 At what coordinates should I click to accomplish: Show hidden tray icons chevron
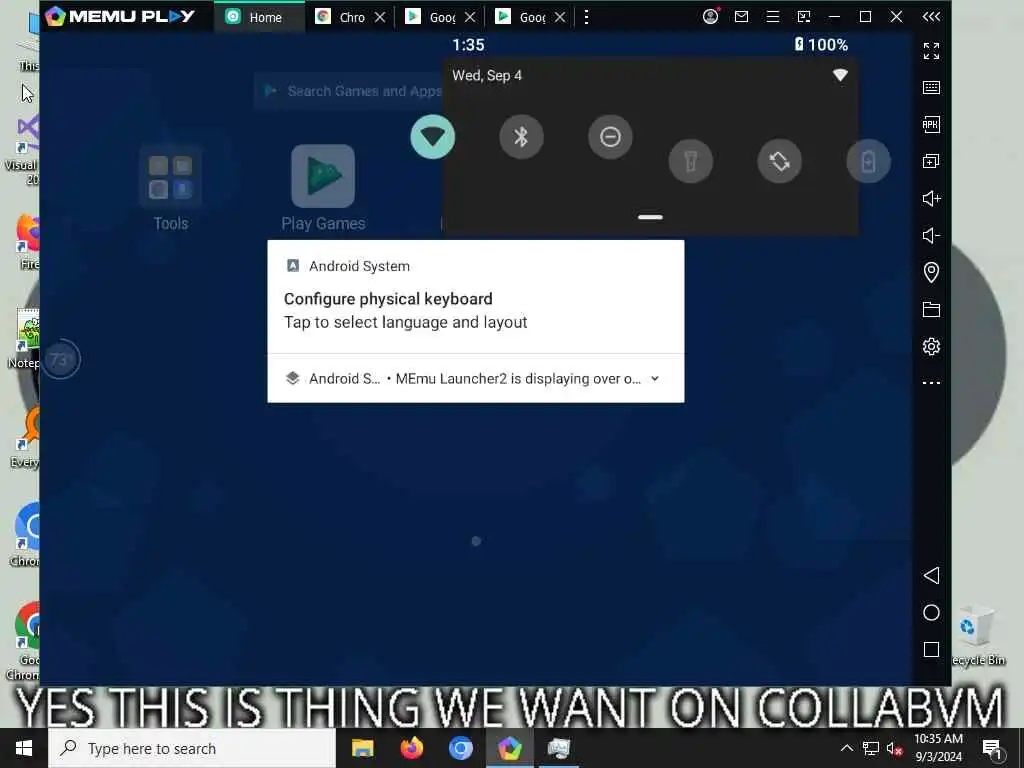coord(846,748)
